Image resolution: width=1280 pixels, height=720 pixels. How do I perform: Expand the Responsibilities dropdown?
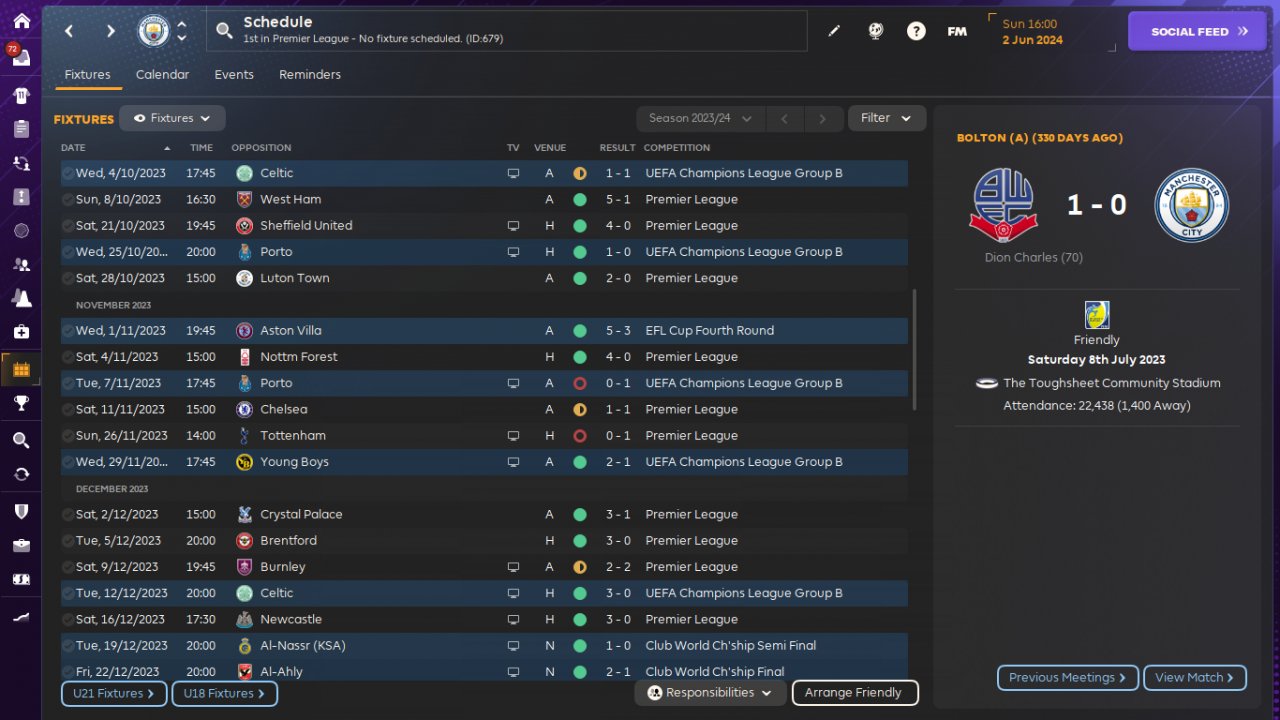(x=710, y=692)
